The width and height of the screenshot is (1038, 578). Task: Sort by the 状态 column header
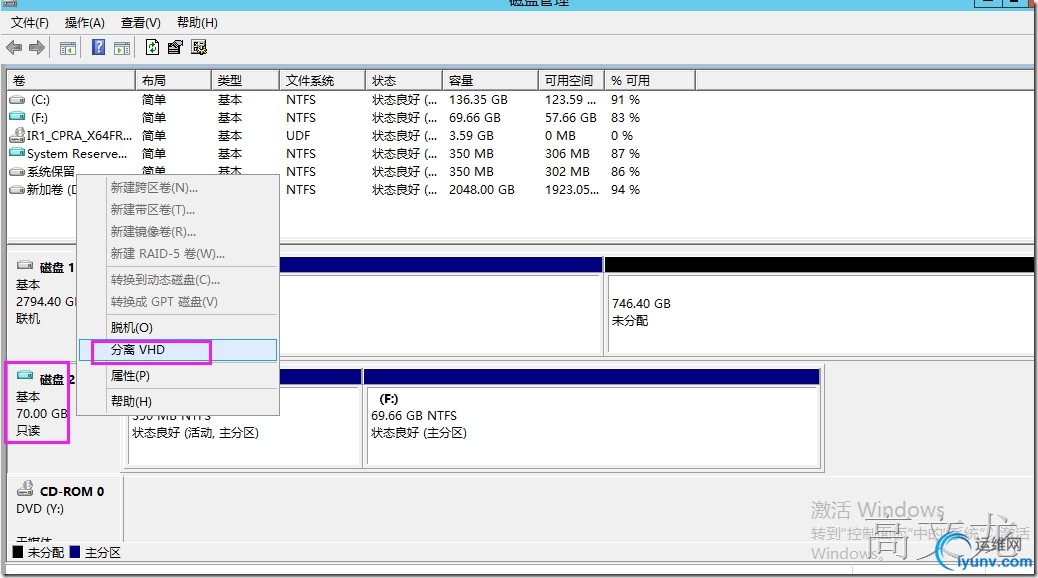pos(404,80)
